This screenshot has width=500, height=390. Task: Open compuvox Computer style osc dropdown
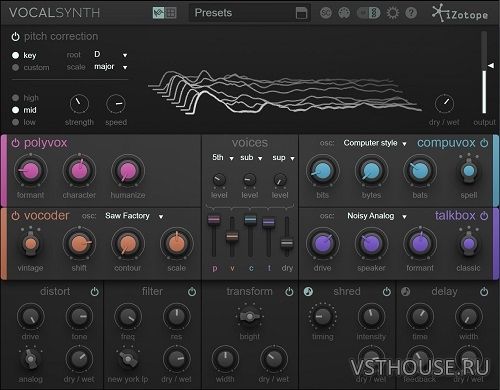pos(375,143)
